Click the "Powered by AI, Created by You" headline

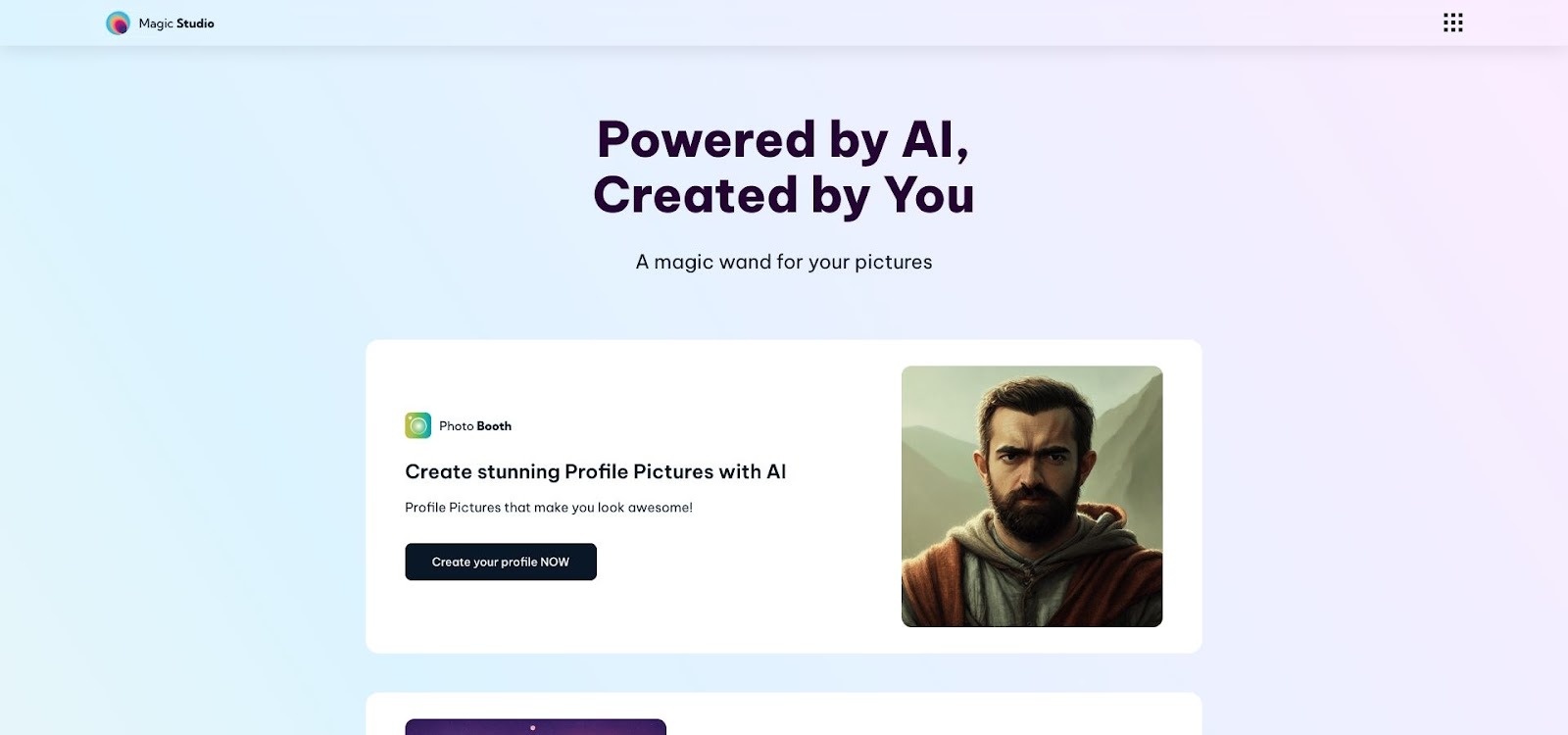(x=783, y=167)
